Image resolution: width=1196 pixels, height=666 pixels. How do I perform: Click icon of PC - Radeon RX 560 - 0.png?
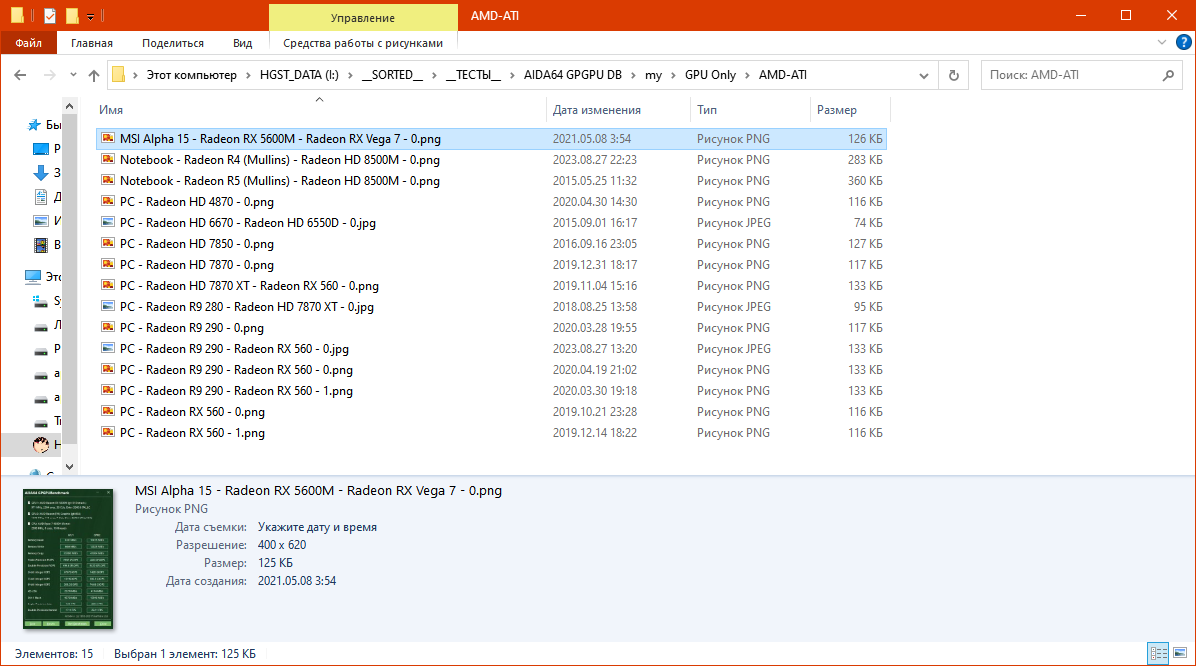[108, 411]
